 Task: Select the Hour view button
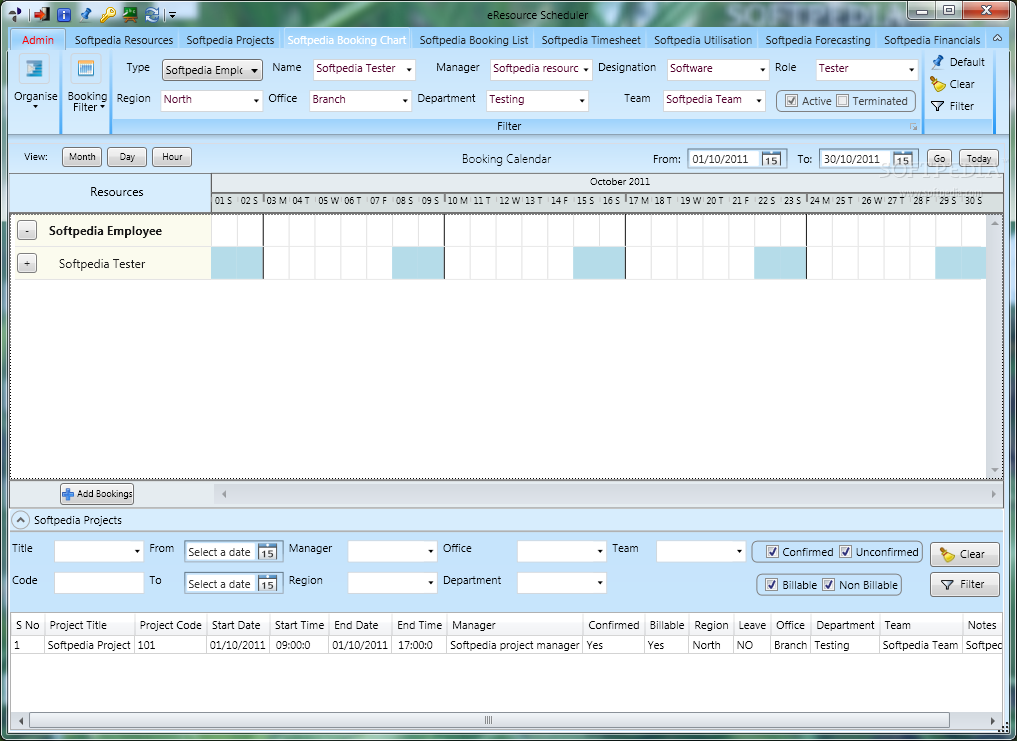(172, 157)
